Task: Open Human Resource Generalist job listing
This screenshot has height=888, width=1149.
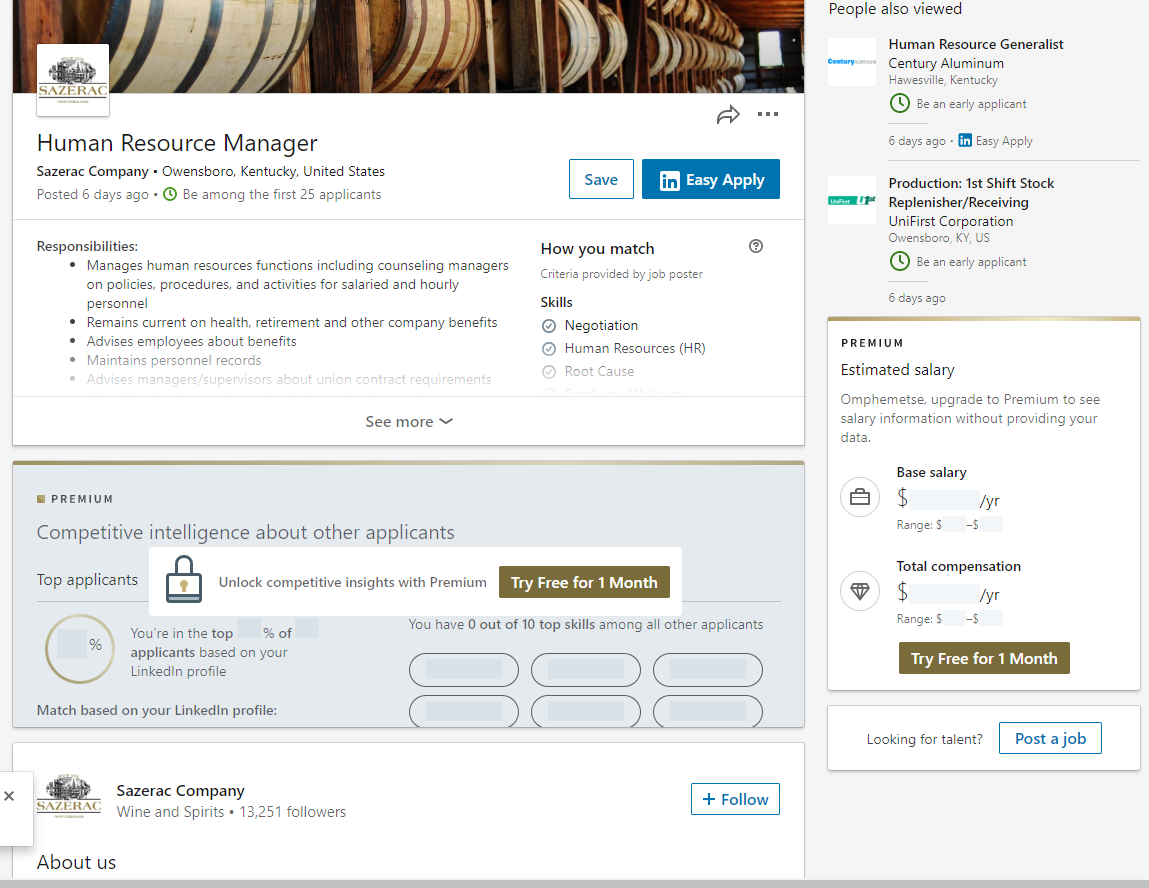Action: [975, 44]
